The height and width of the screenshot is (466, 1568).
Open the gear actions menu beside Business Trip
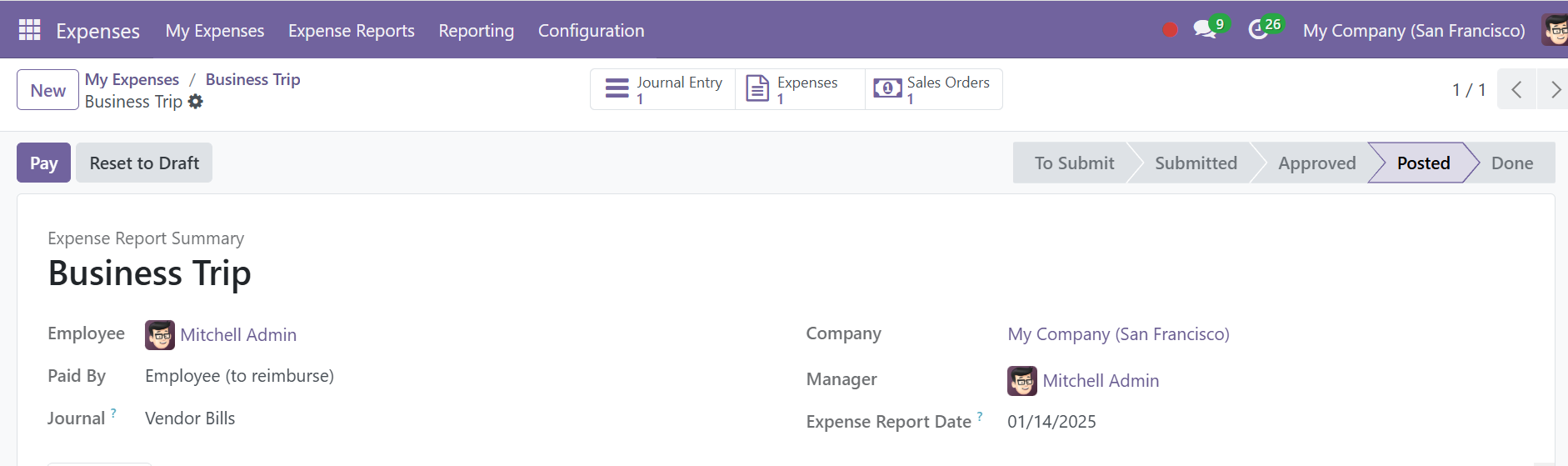click(195, 102)
